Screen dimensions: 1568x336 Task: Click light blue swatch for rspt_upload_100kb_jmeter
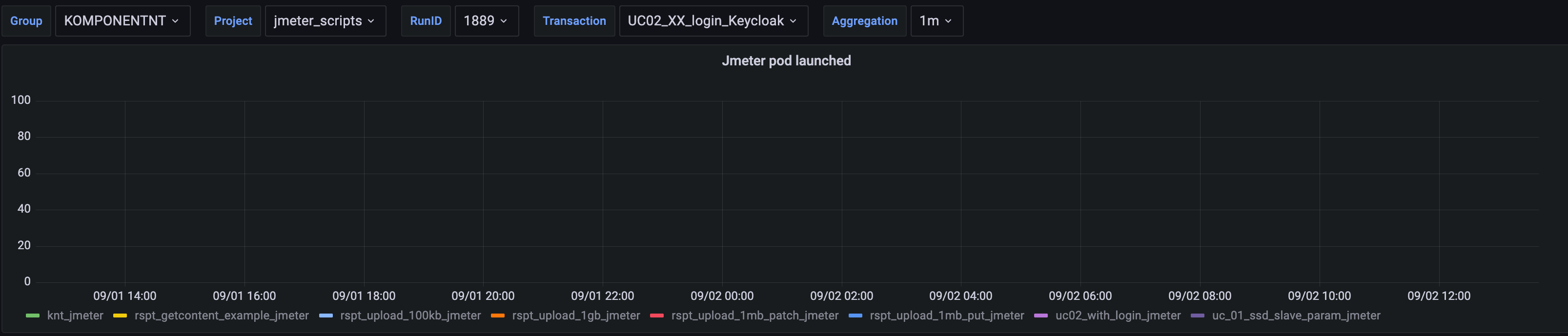point(326,316)
